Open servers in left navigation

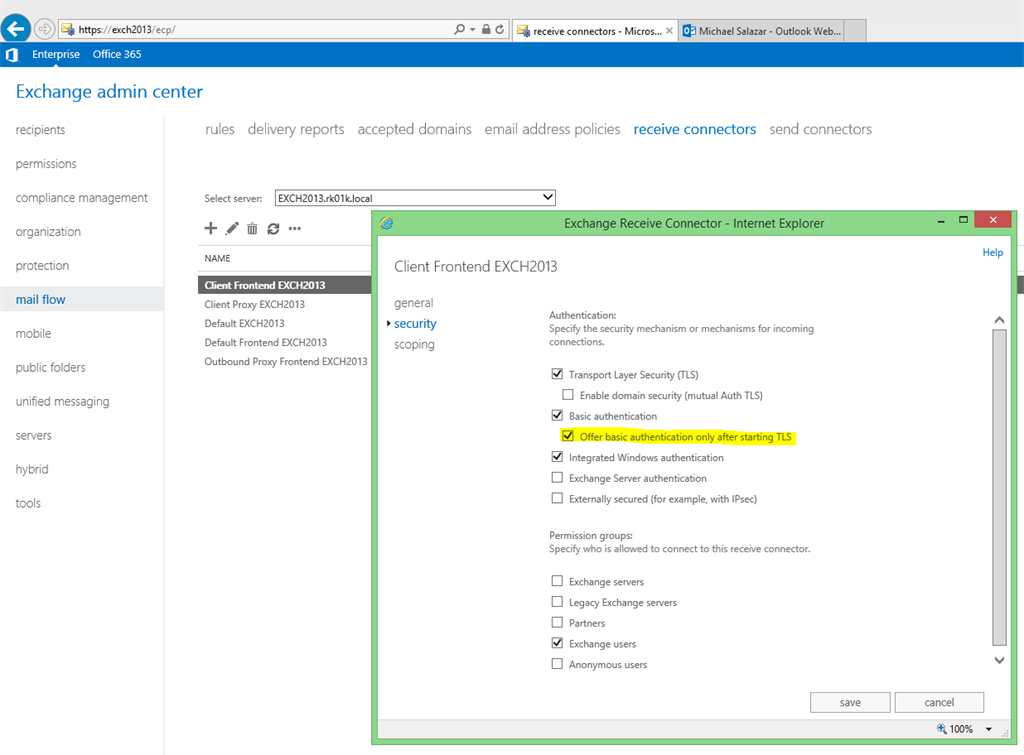pyautogui.click(x=33, y=435)
